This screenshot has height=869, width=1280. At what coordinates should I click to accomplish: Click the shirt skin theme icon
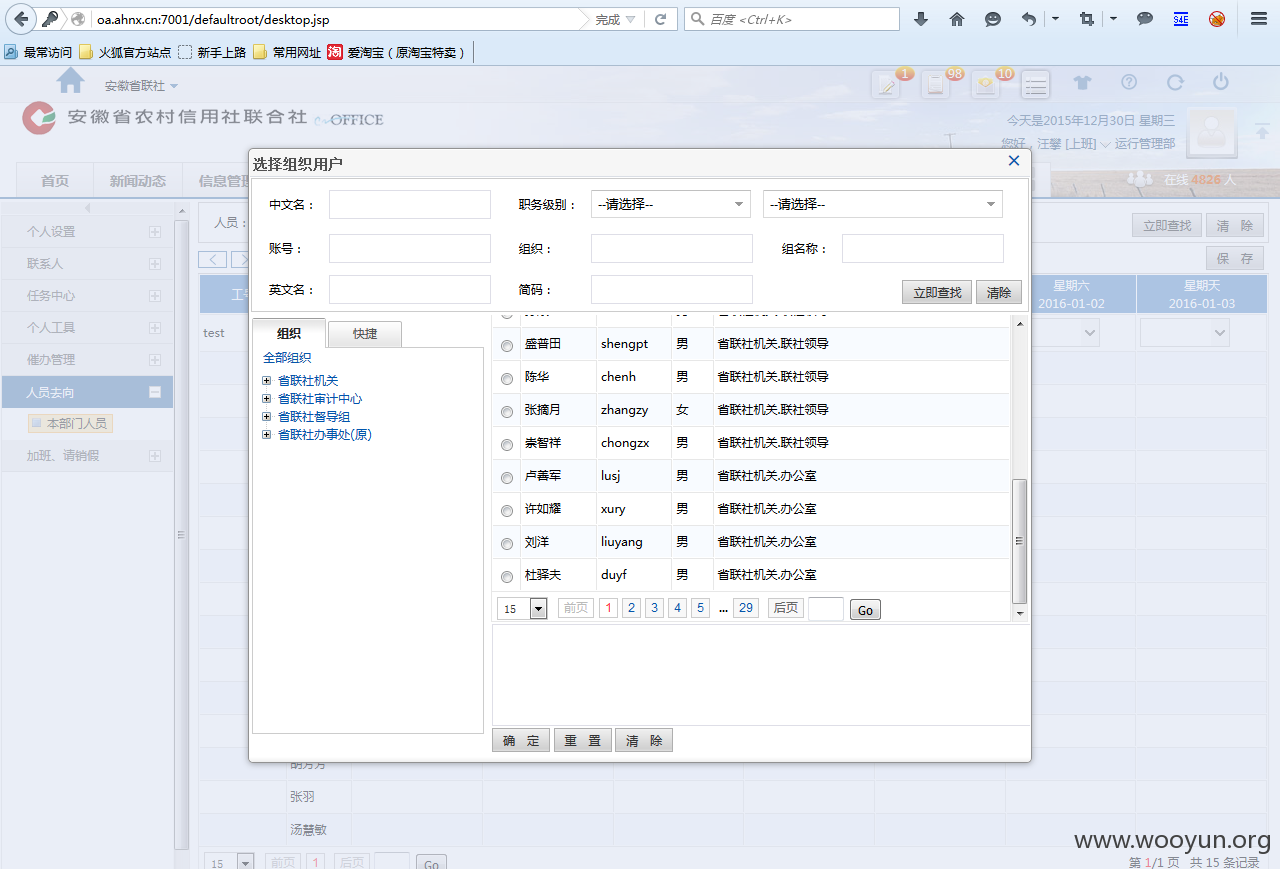[1083, 83]
